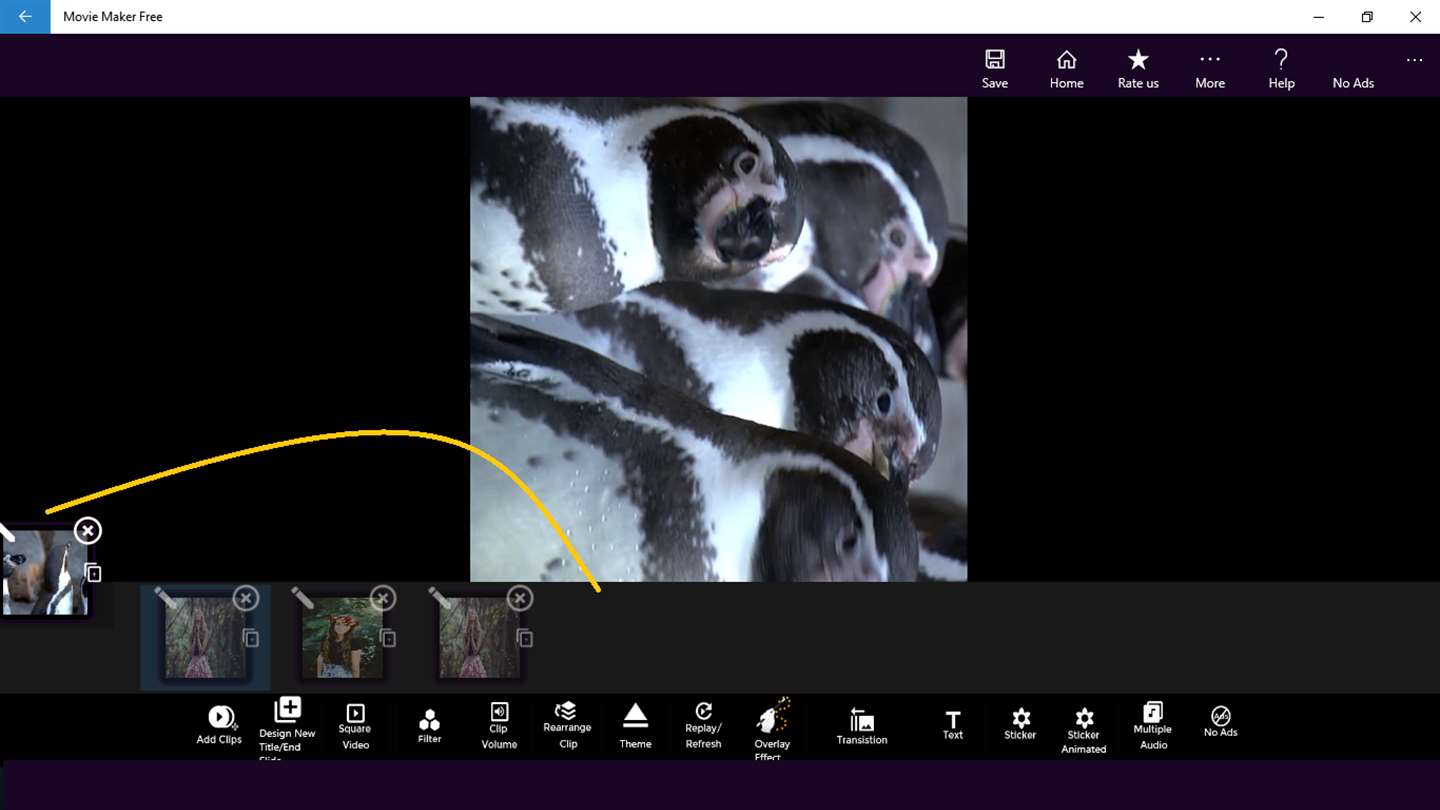Open Multiple Audio tool

[x=1153, y=726]
